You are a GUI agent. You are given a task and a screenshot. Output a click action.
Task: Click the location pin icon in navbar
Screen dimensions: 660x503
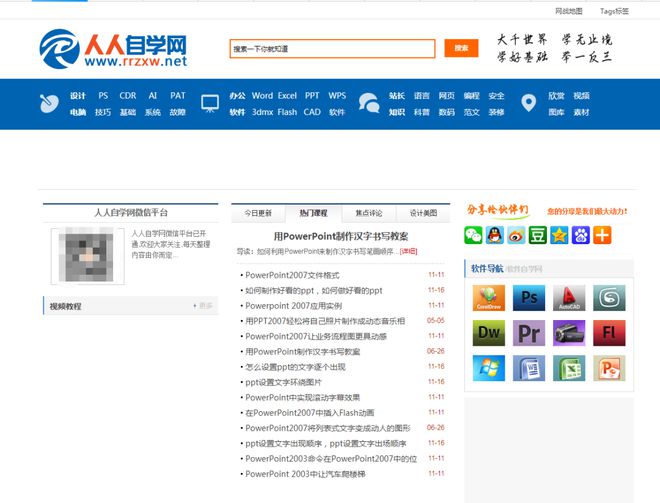pyautogui.click(x=529, y=103)
